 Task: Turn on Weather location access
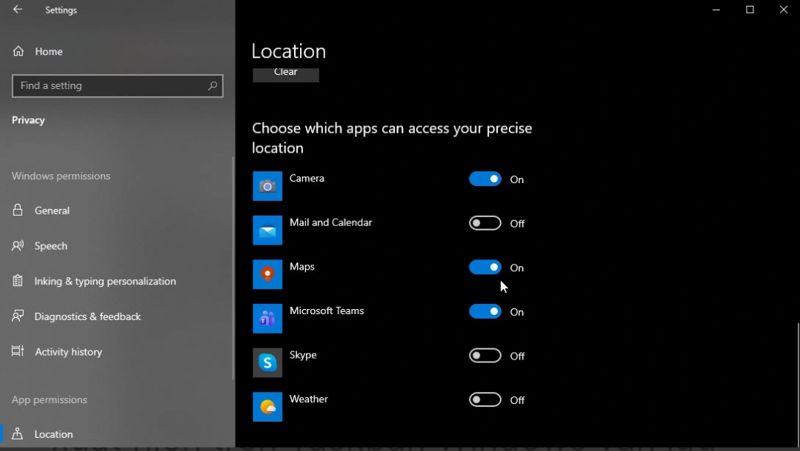tap(485, 399)
